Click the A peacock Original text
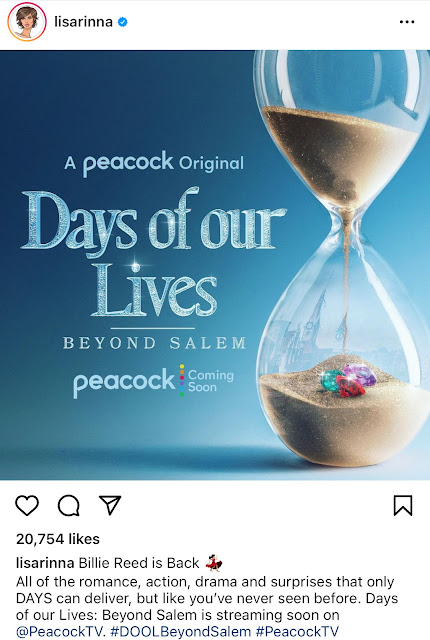The width and height of the screenshot is (430, 640). pos(154,163)
